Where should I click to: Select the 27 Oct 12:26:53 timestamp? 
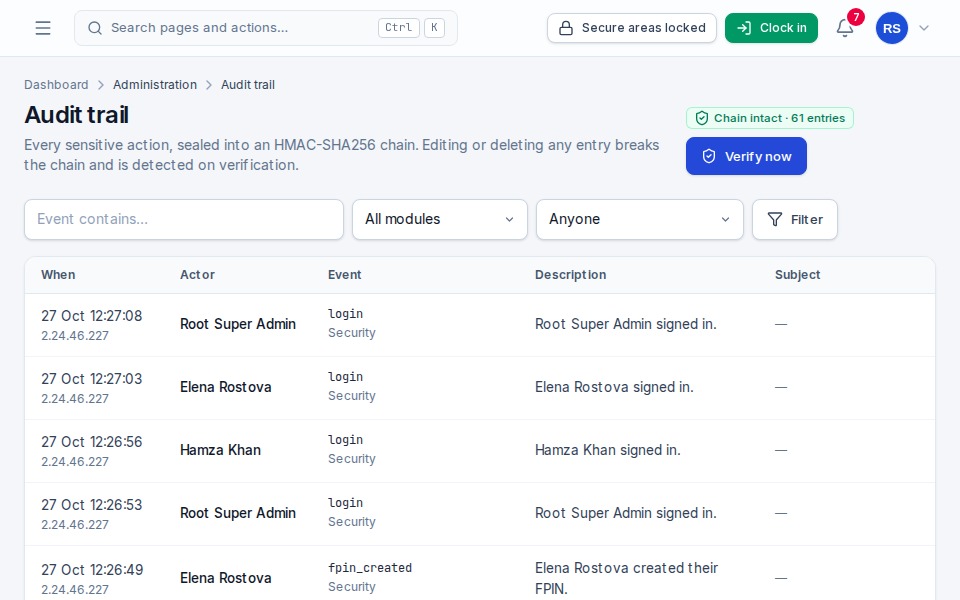pos(92,505)
